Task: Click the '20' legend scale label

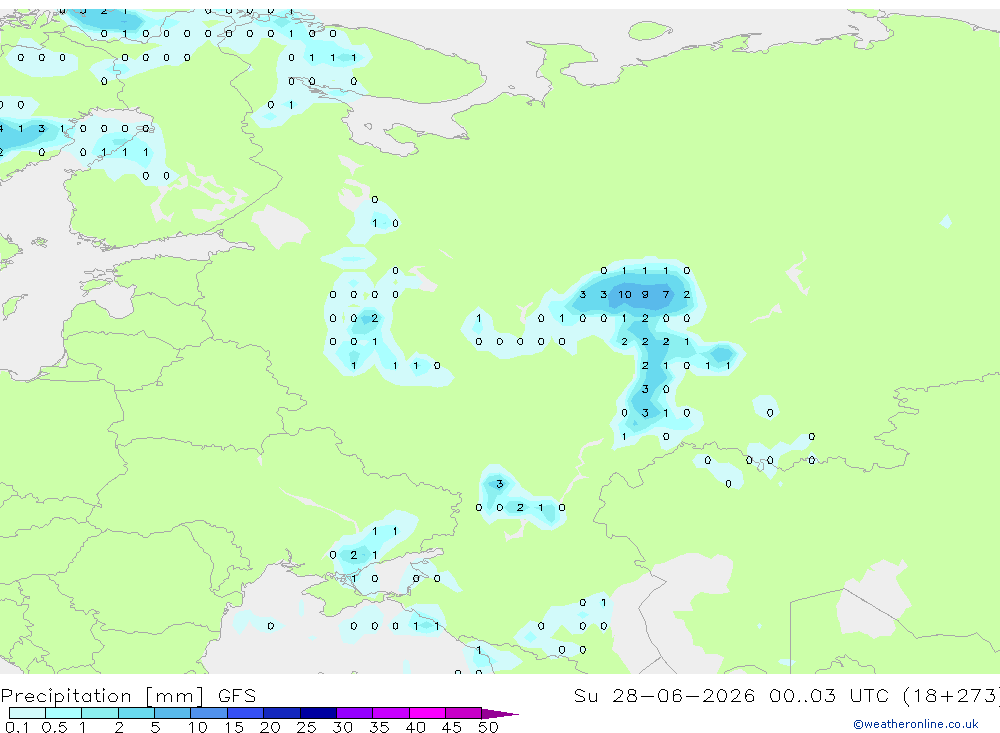Action: point(270,727)
